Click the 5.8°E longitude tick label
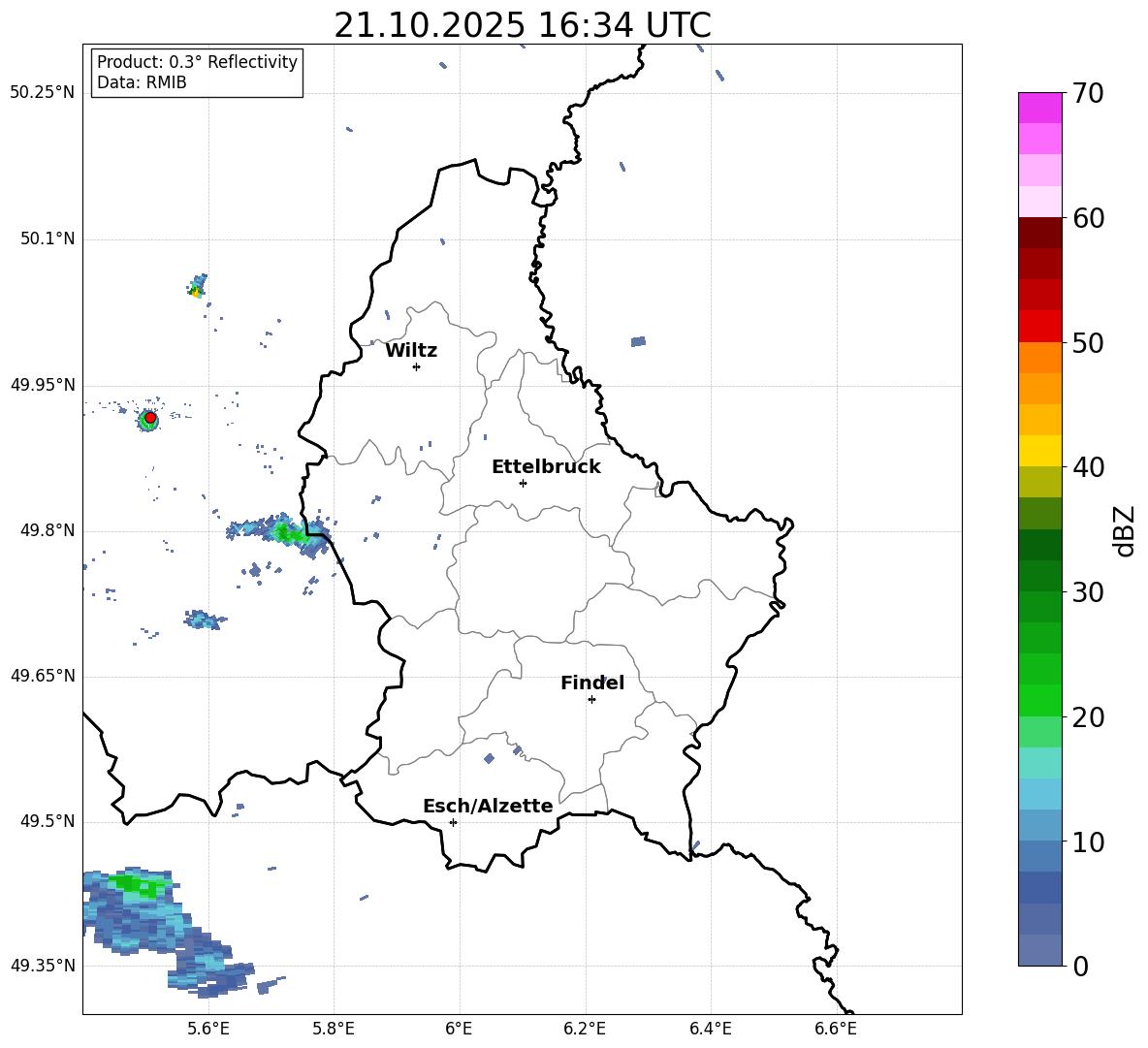Viewport: 1148px width, 1048px height. pos(334,1029)
